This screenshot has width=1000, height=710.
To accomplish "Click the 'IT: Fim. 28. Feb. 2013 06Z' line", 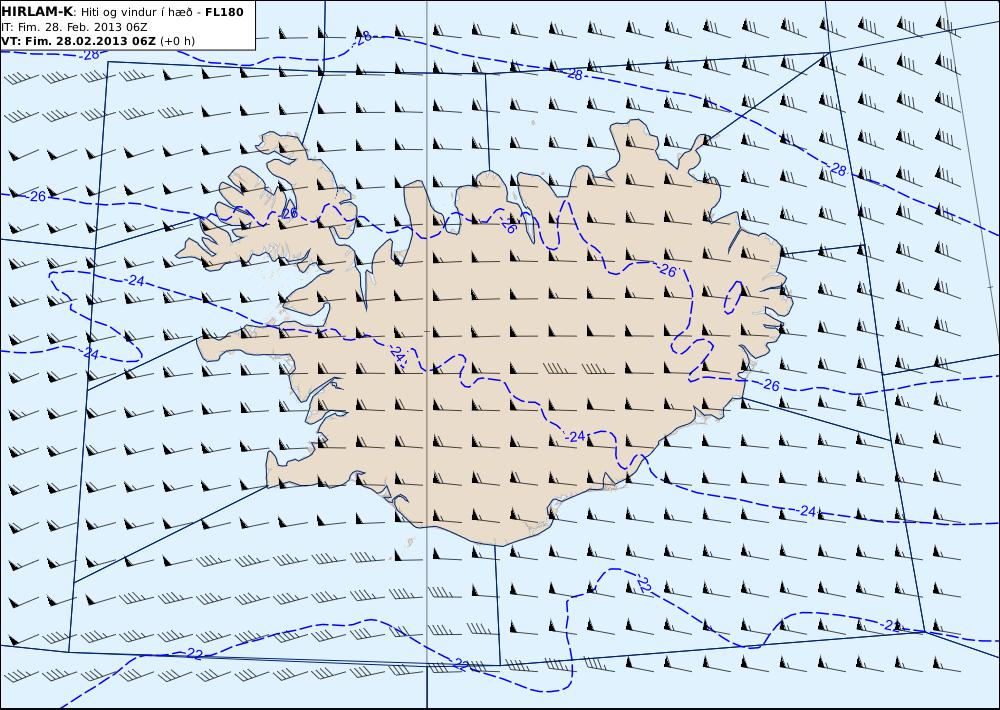I will point(74,27).
